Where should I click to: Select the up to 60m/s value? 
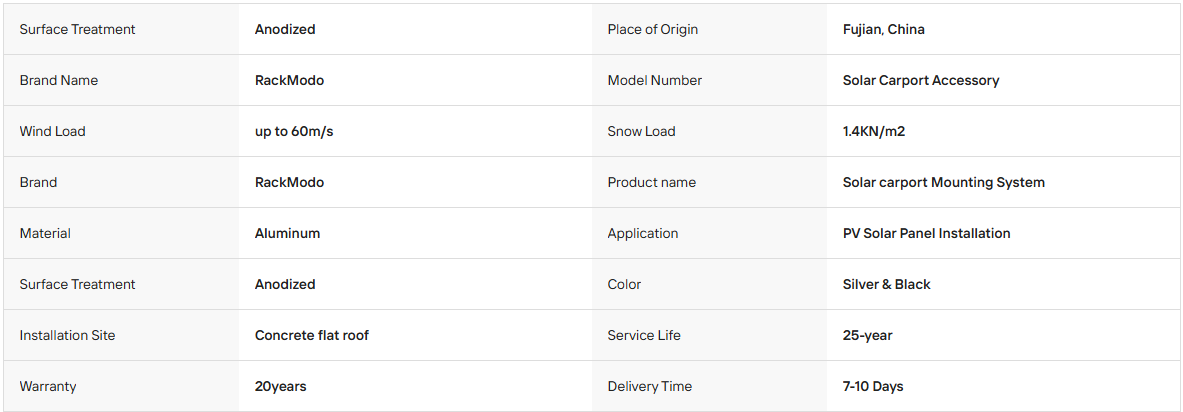pyautogui.click(x=294, y=131)
